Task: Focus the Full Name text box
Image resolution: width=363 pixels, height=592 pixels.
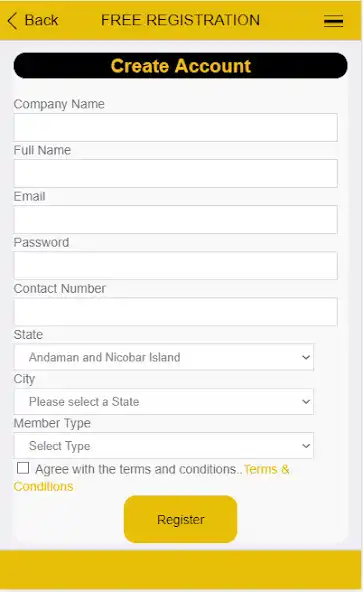Action: pyautogui.click(x=176, y=174)
